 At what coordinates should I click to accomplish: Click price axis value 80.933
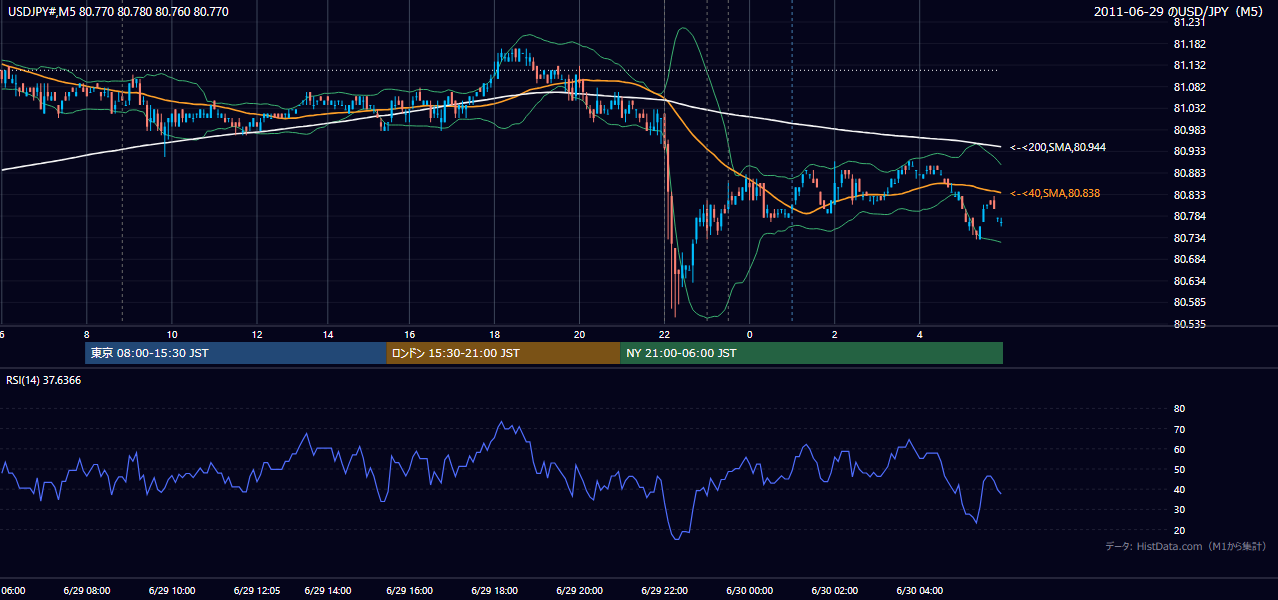tap(1189, 151)
